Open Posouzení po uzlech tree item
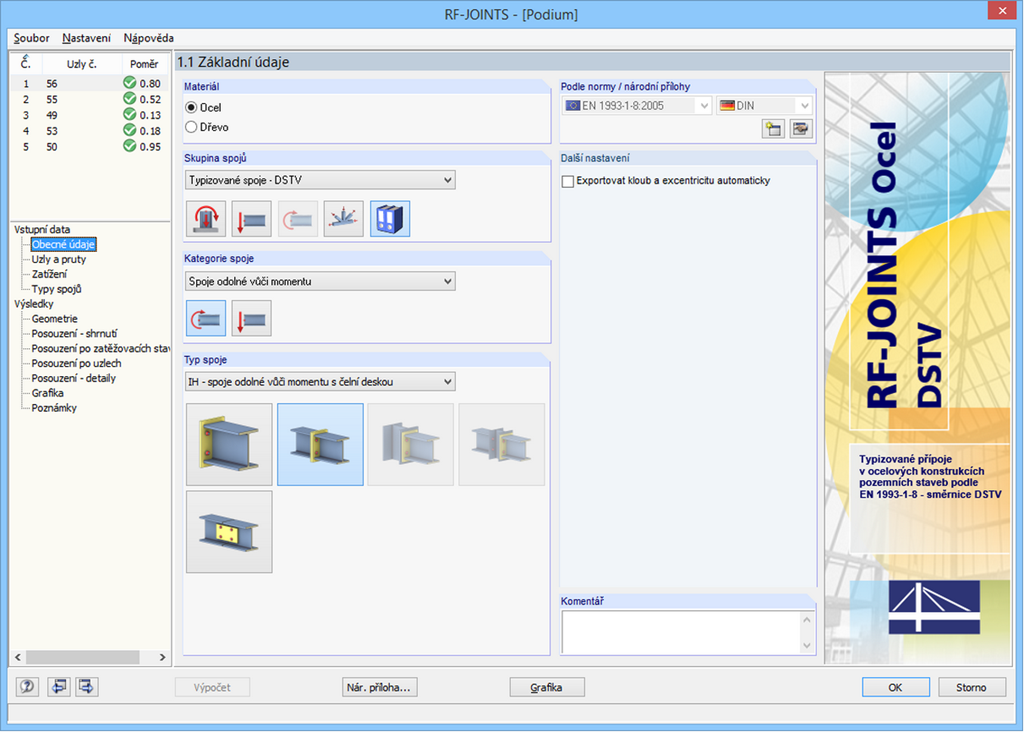 pos(76,363)
